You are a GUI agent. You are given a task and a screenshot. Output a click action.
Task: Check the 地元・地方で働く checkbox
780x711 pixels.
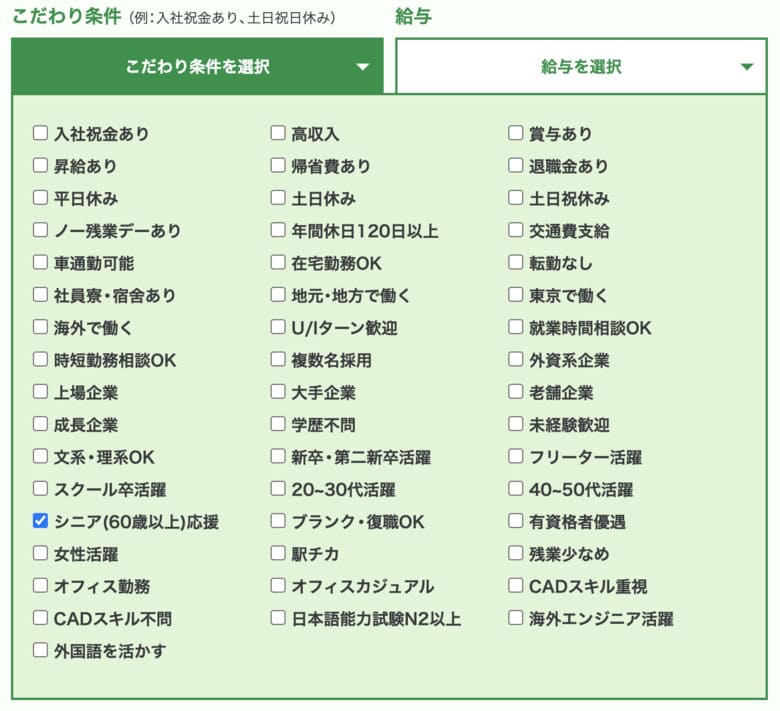(x=278, y=295)
